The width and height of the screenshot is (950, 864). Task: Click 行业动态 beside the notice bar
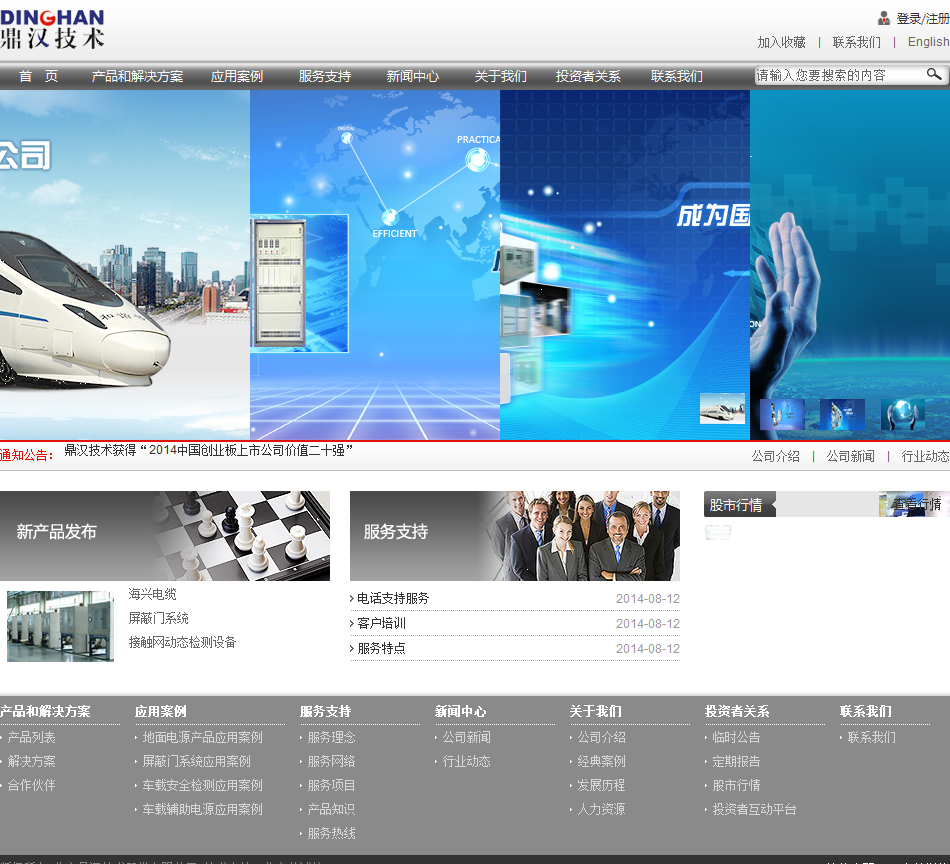pos(925,456)
